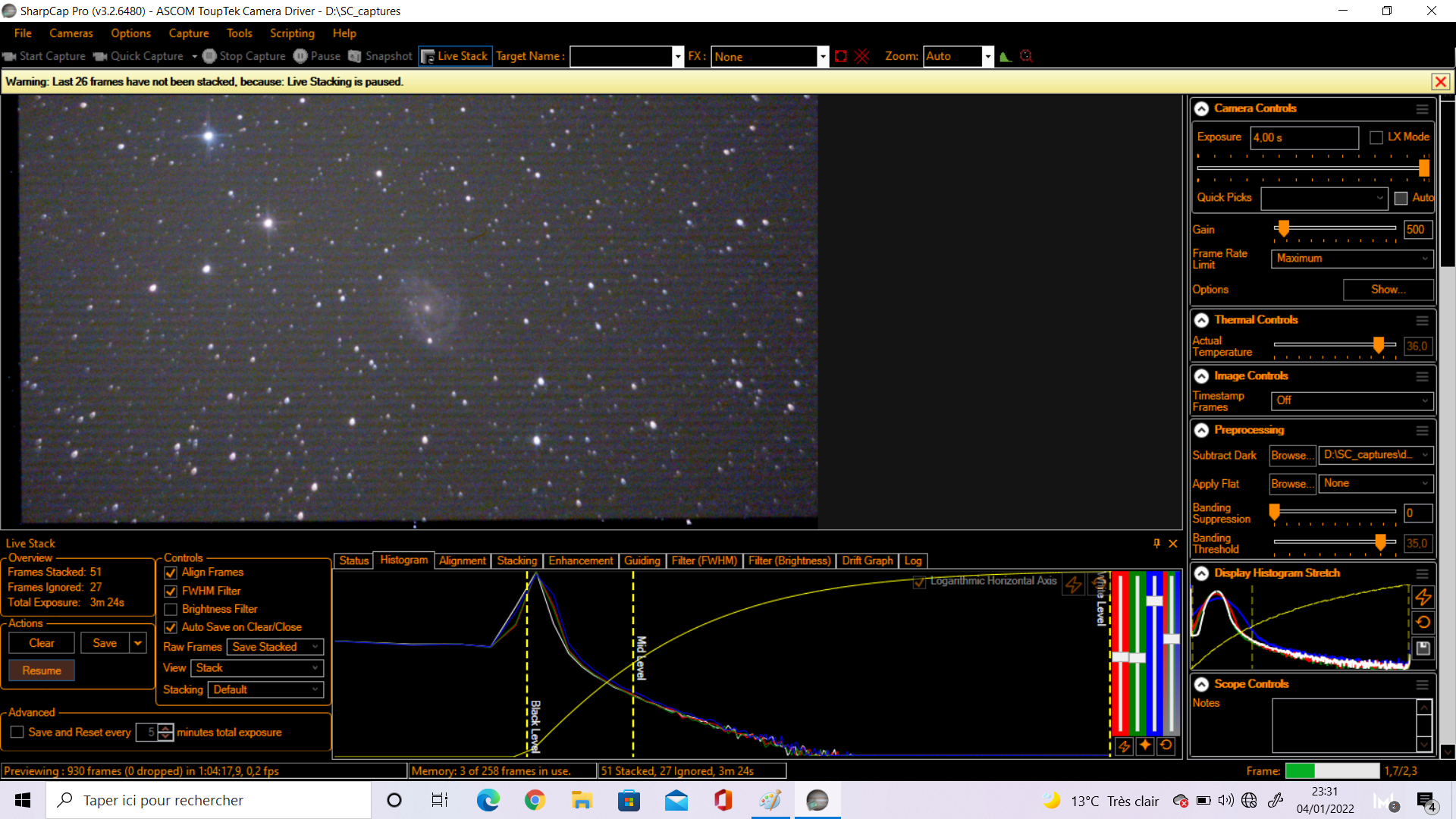Click the red selection area rectangle icon

(x=841, y=56)
